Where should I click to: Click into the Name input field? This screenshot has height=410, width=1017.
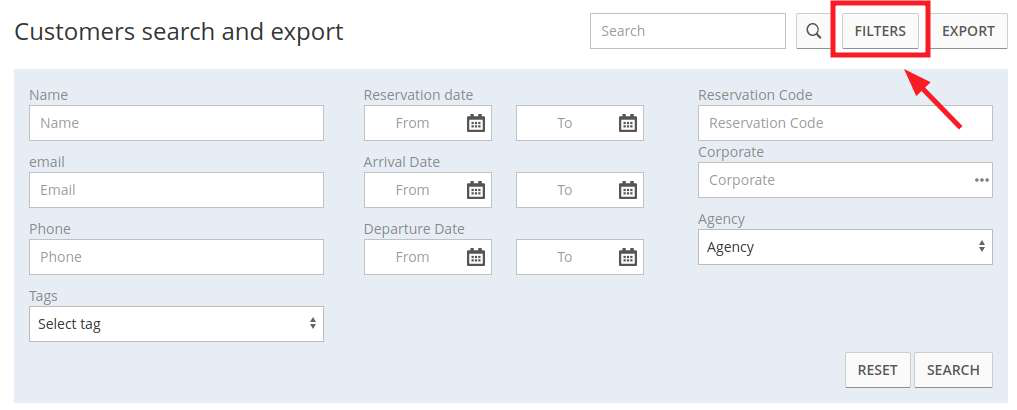point(176,123)
